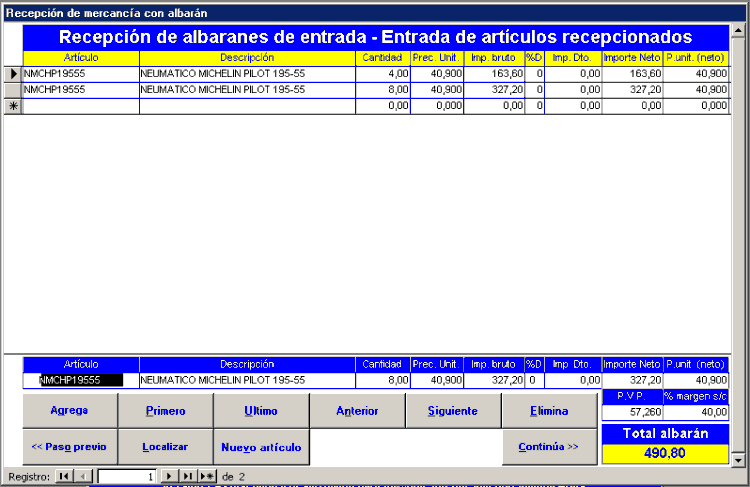Viewport: 750px width, 487px height.
Task: Open Localizar search button
Action: (165, 447)
